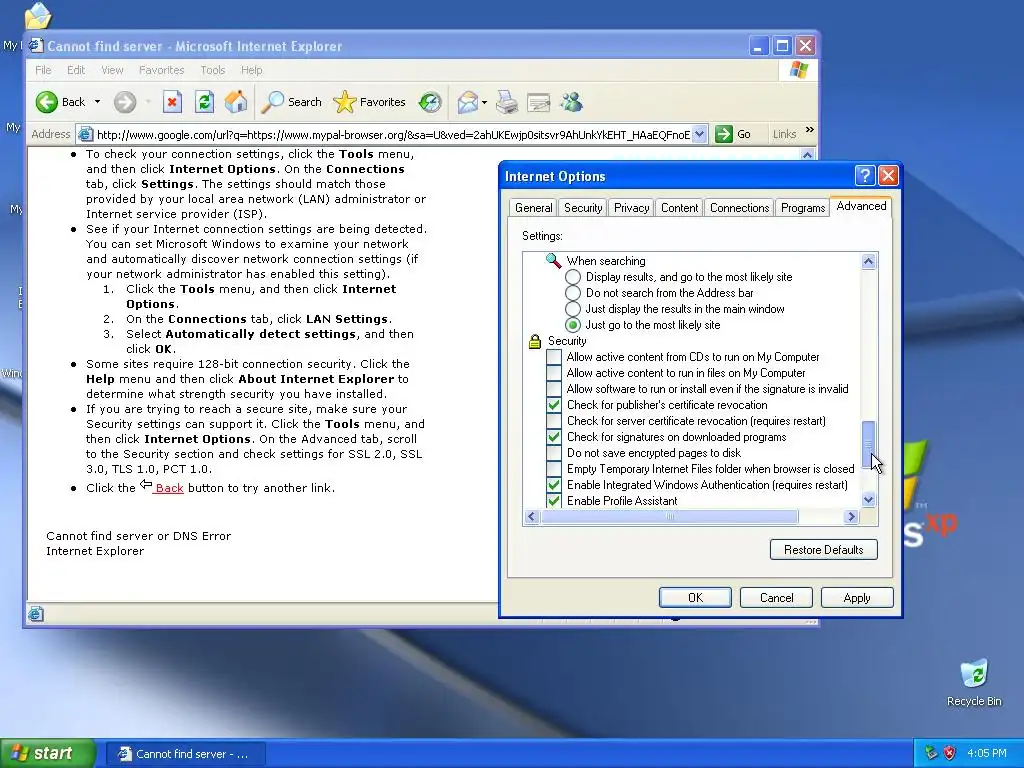Click the Forward arrow icon in IE toolbar

(x=125, y=102)
